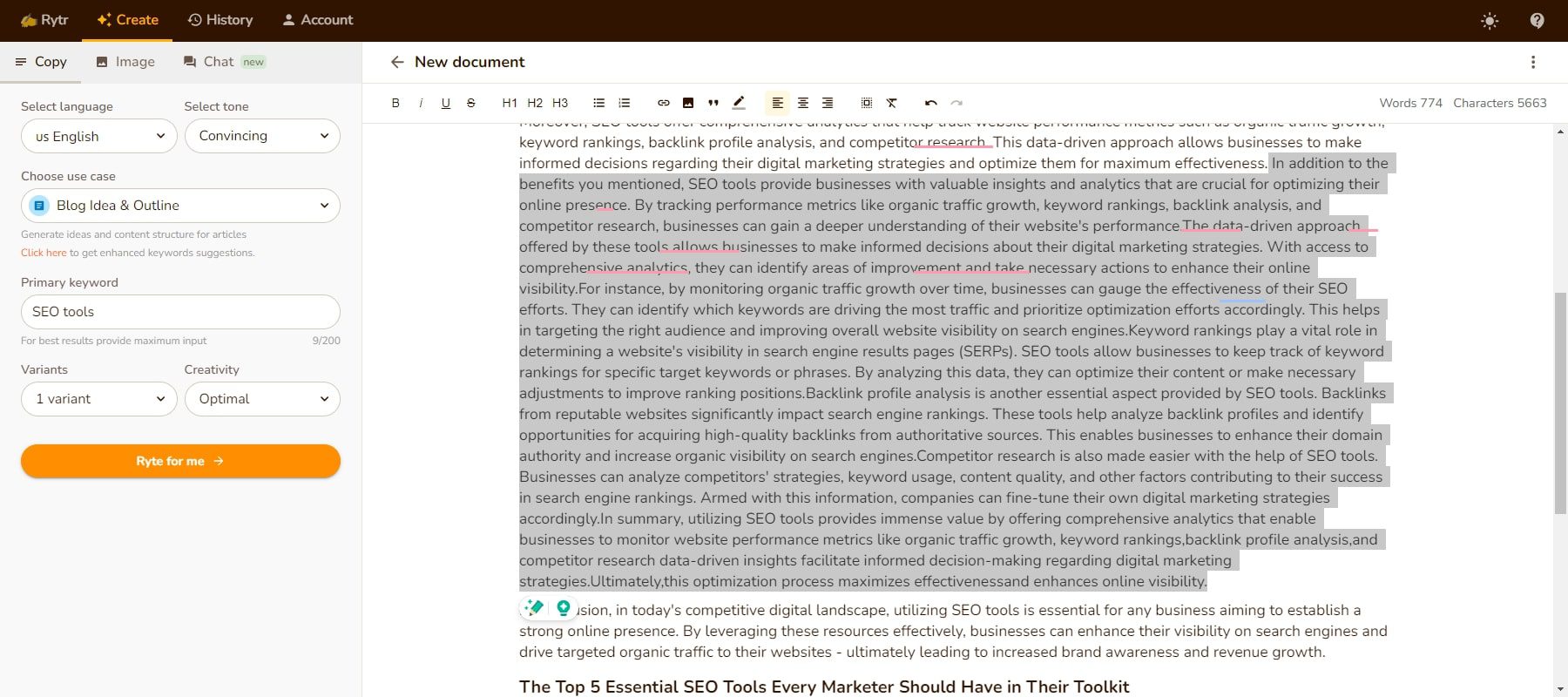Click the text highlight pen icon

(x=739, y=103)
